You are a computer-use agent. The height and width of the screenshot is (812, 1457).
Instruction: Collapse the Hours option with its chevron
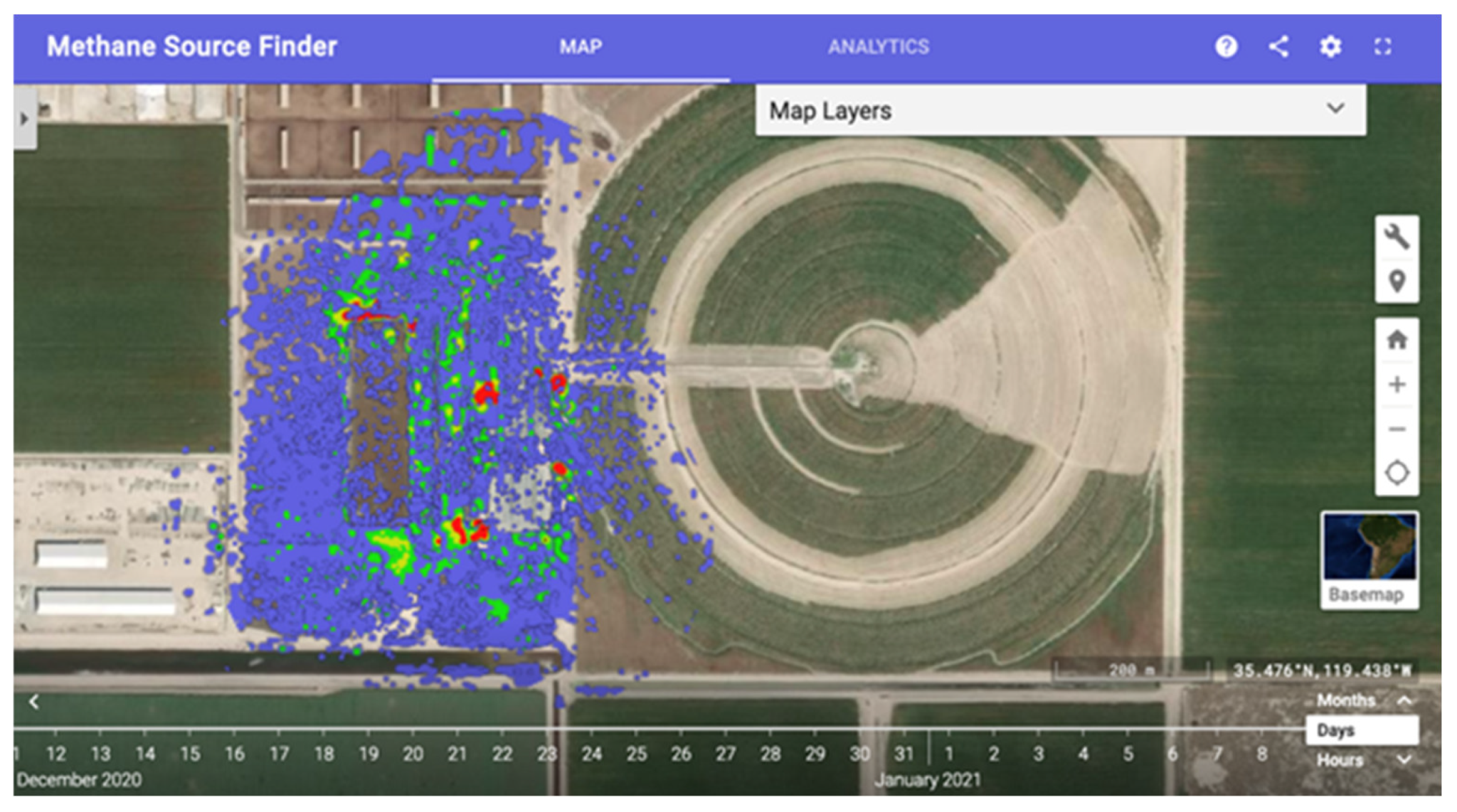[1405, 759]
